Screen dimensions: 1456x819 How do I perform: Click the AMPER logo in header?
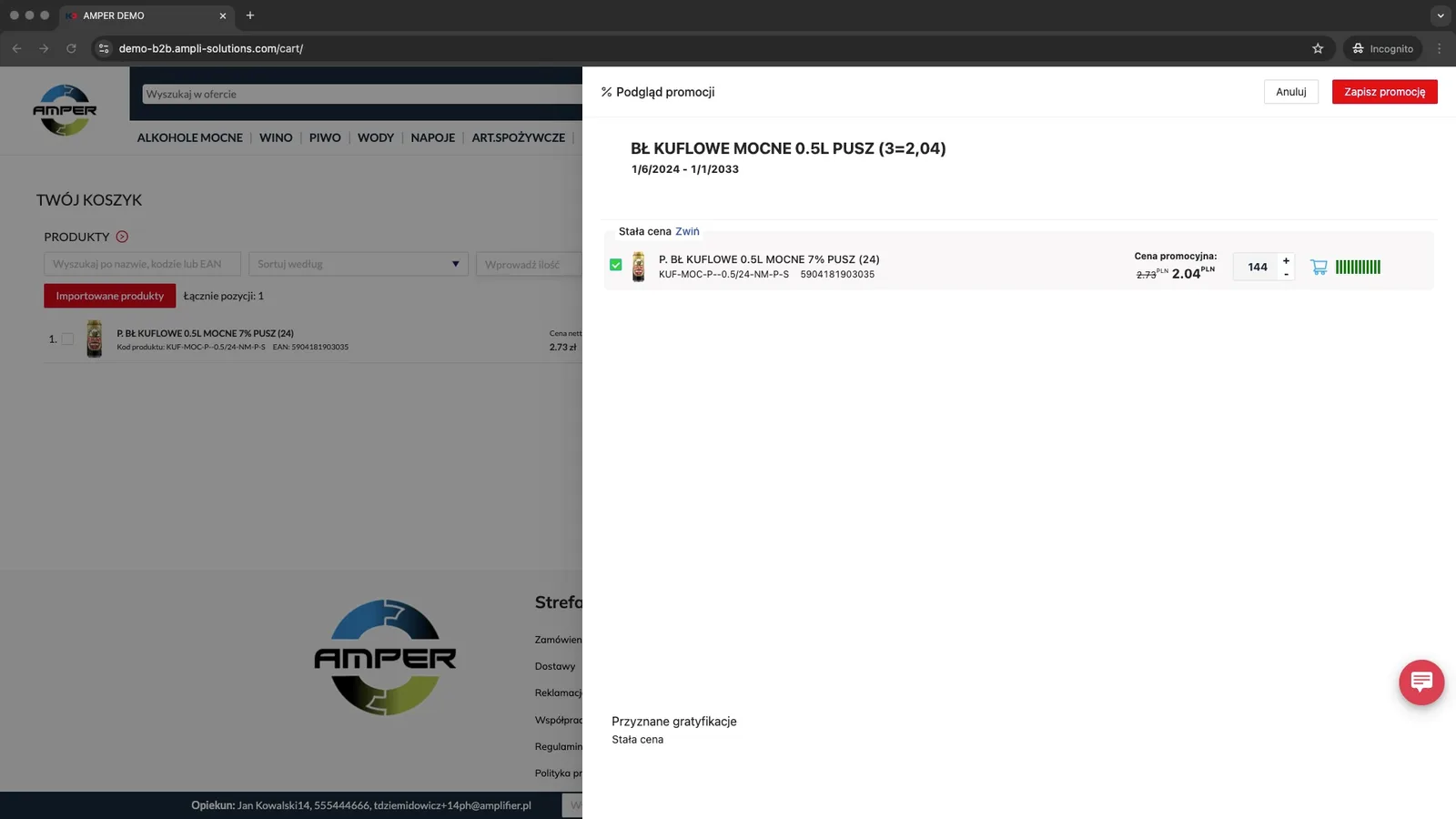[65, 110]
